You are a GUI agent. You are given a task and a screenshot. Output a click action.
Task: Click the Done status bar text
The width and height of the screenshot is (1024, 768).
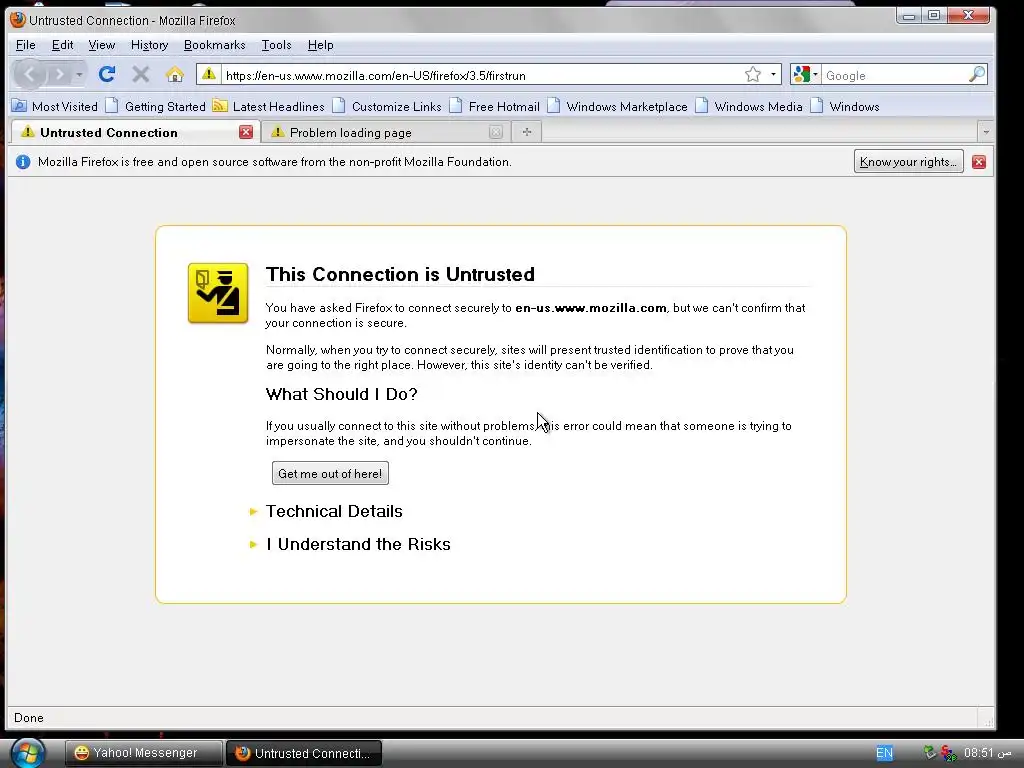coord(29,718)
